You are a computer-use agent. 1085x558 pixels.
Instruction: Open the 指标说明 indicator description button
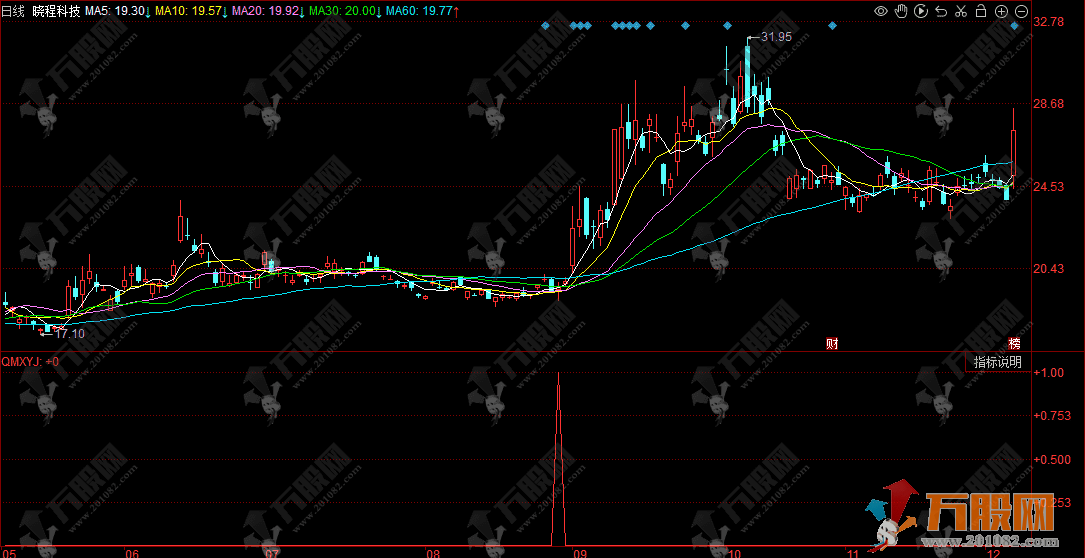point(997,362)
